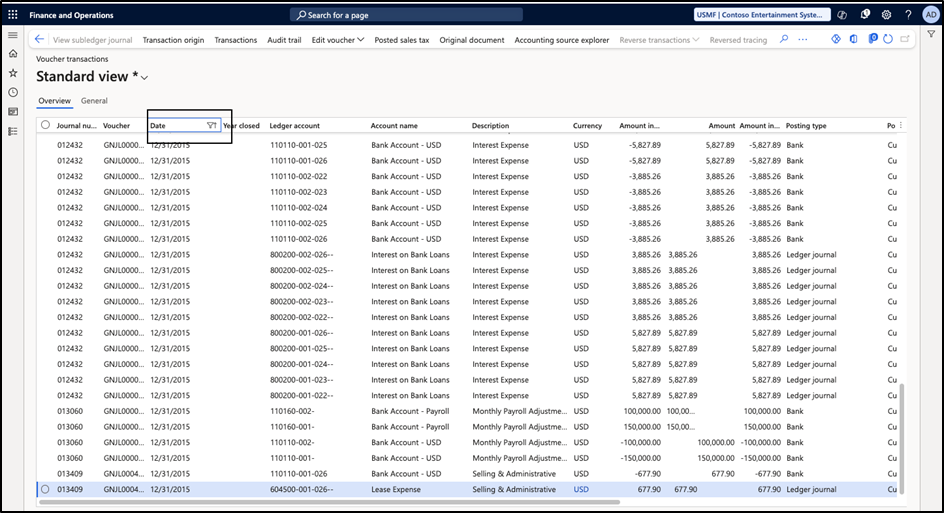Open the app launcher waffle menu
The width and height of the screenshot is (944, 513).
pyautogui.click(x=13, y=15)
